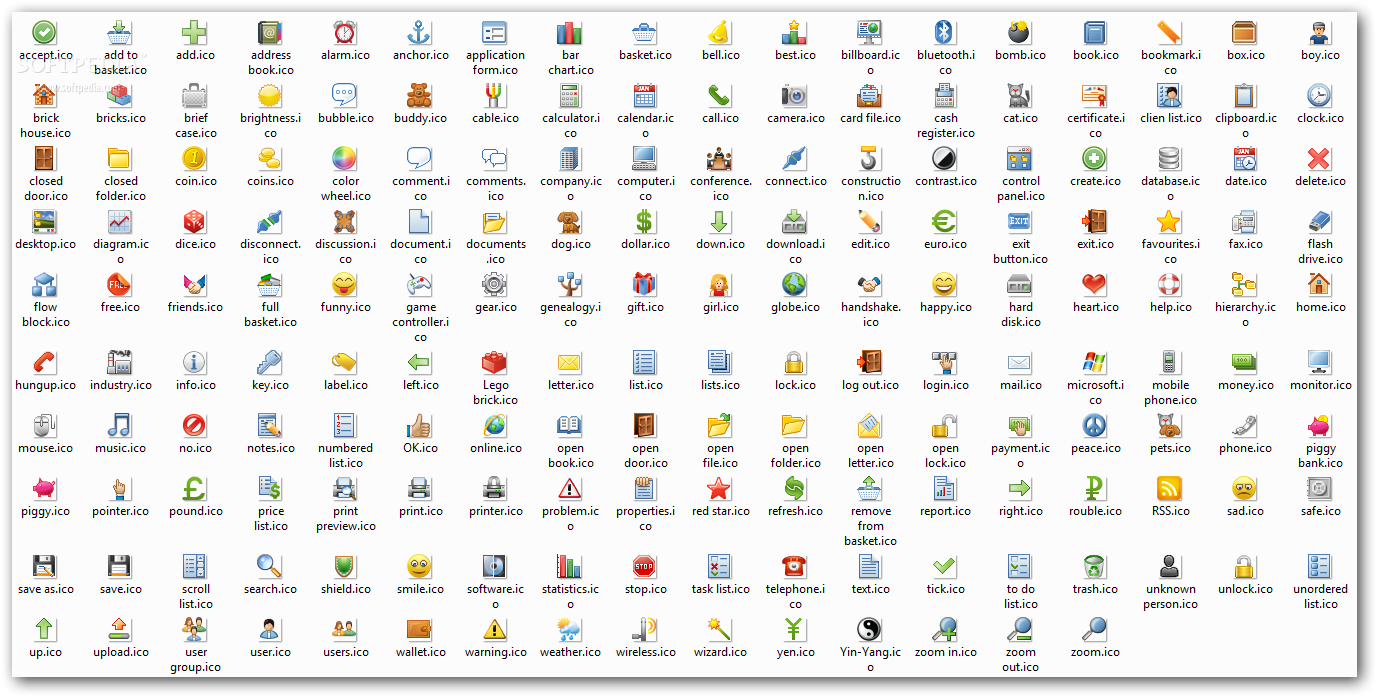
Task: Click the dice.ico icon
Action: click(195, 222)
